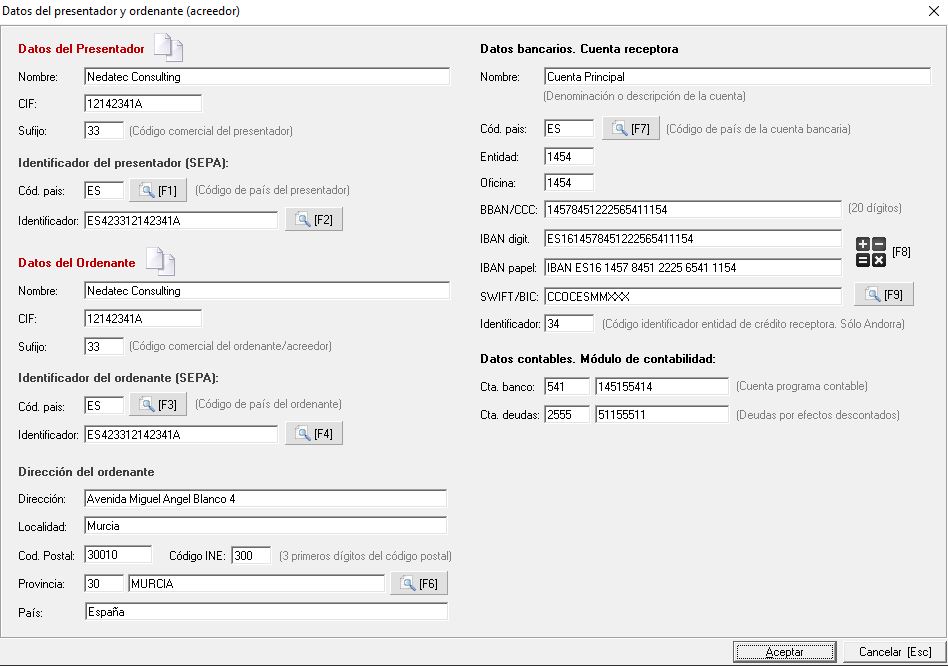Click the copy documents icon beside Datos del Ordenante
Screen dimensions: 948x666
tap(160, 262)
